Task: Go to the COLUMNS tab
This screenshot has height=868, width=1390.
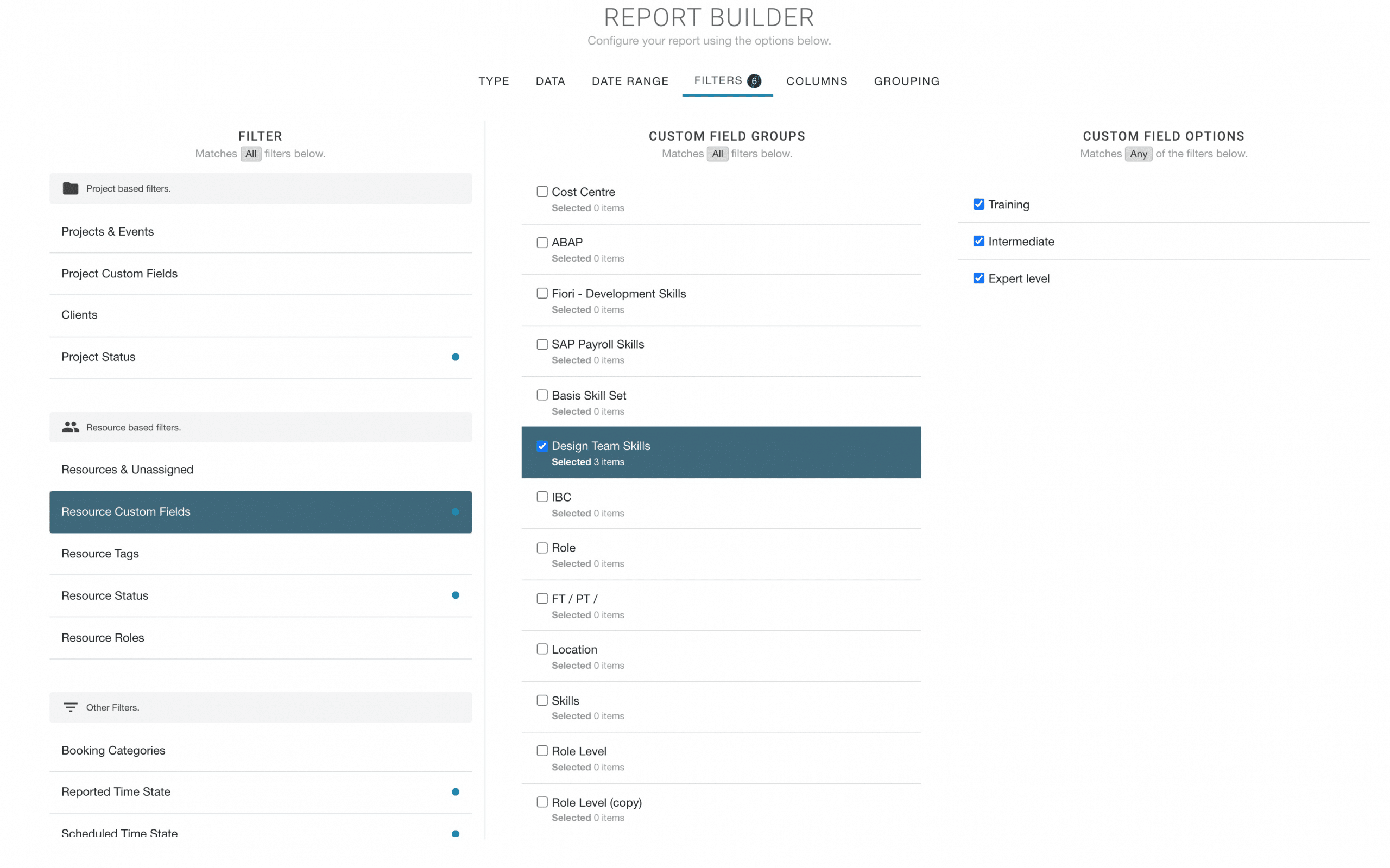Action: pyautogui.click(x=817, y=81)
